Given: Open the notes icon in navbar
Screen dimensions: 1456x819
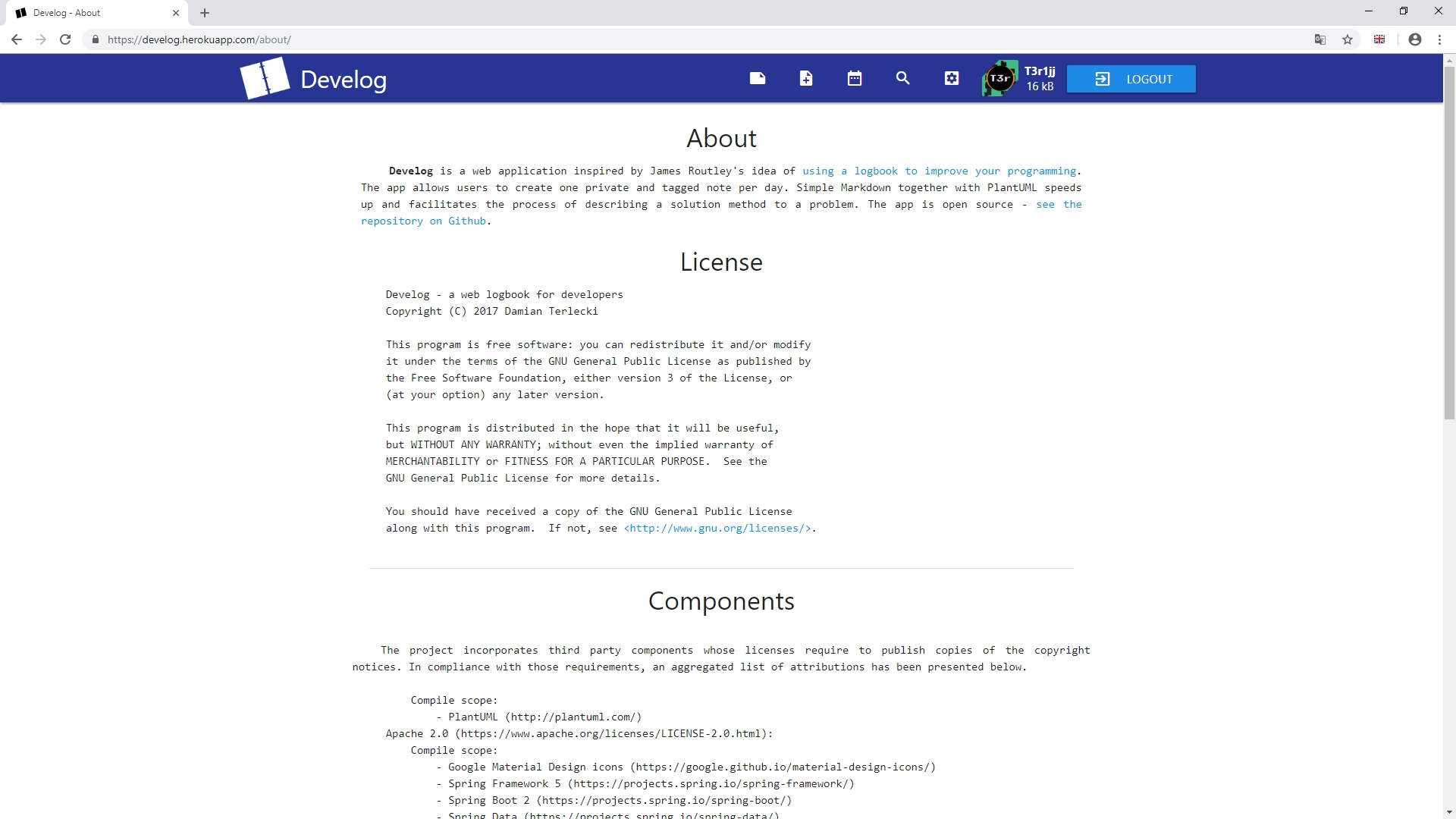Looking at the screenshot, I should (757, 78).
